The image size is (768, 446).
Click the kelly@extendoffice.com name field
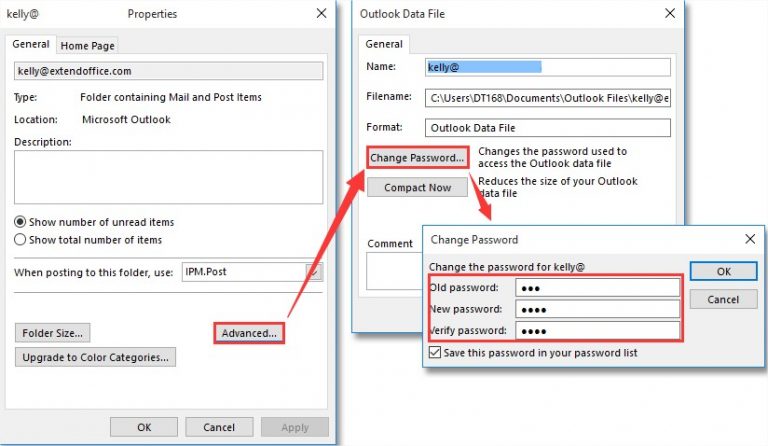[168, 71]
